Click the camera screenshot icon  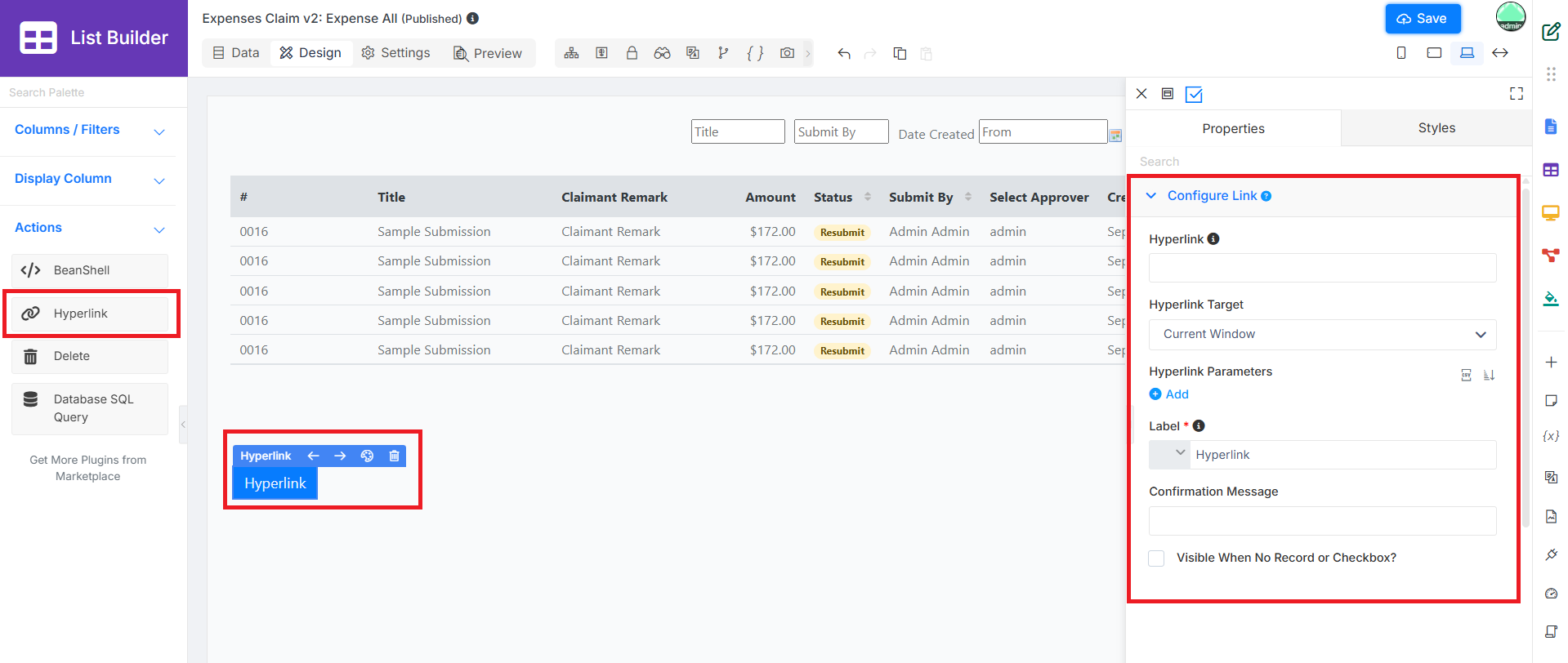787,53
